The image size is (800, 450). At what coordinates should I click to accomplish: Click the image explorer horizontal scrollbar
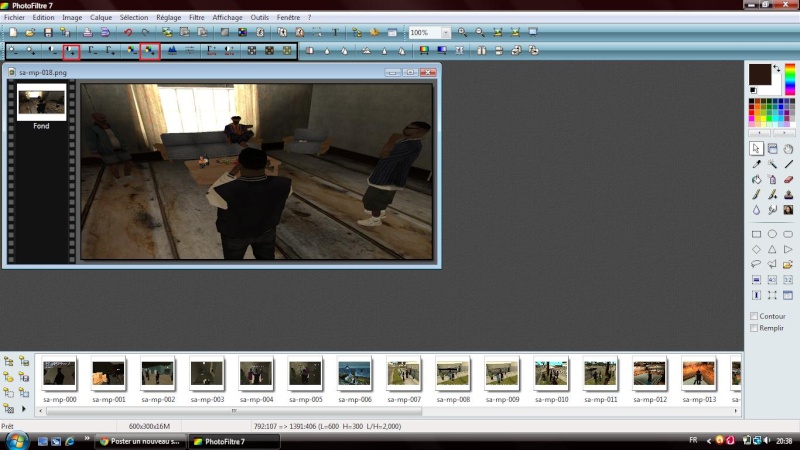click(x=234, y=411)
